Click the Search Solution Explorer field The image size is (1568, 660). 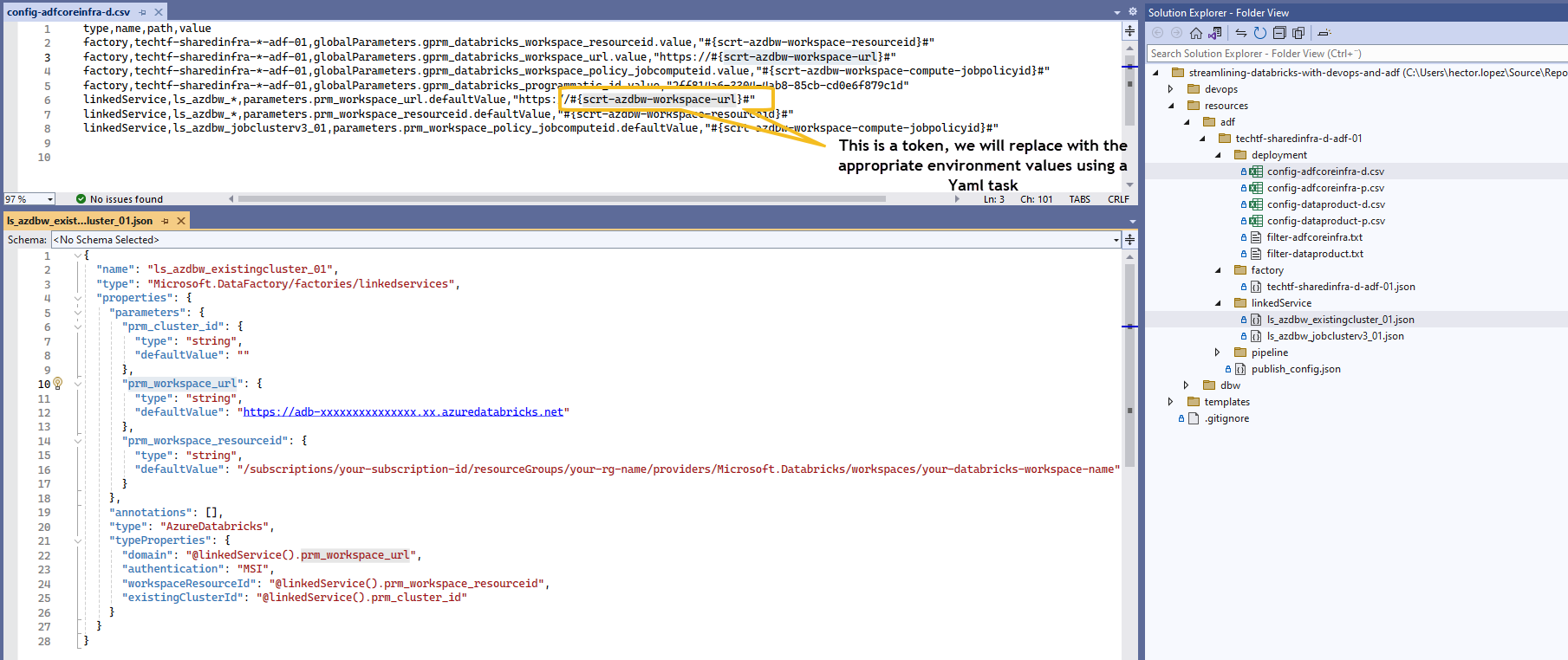(1357, 54)
